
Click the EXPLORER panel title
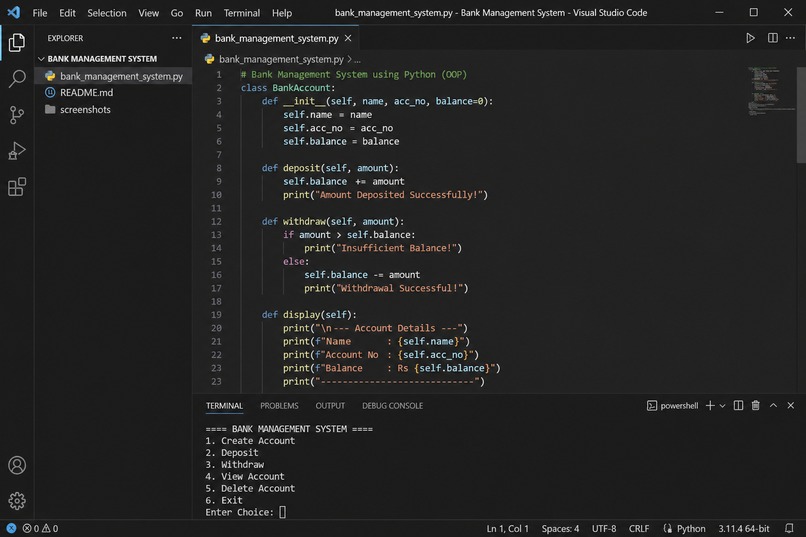tap(65, 39)
